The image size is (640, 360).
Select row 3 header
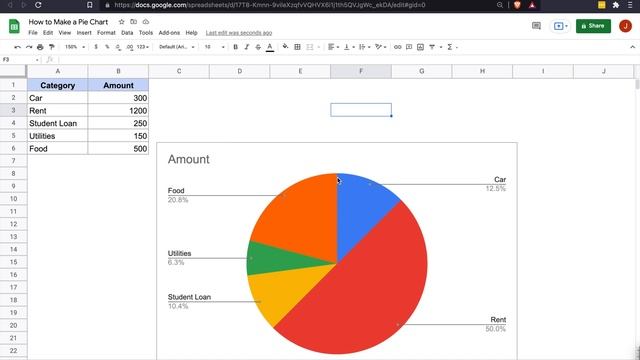pos(13,110)
